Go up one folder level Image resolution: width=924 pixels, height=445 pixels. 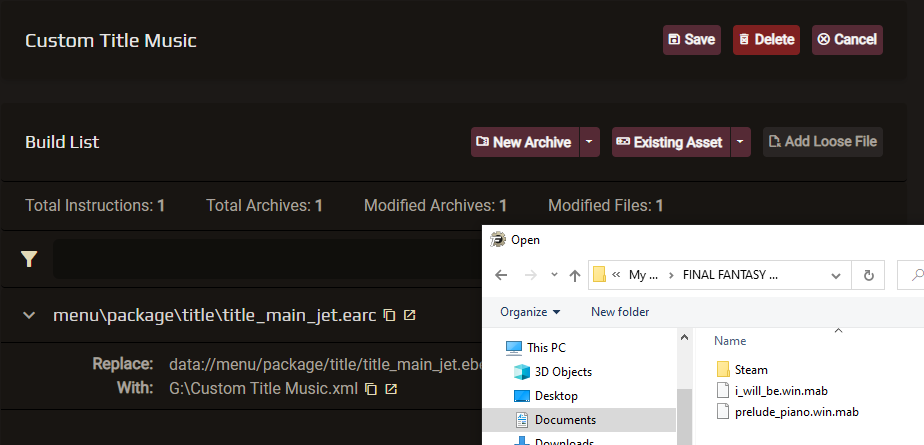(575, 275)
